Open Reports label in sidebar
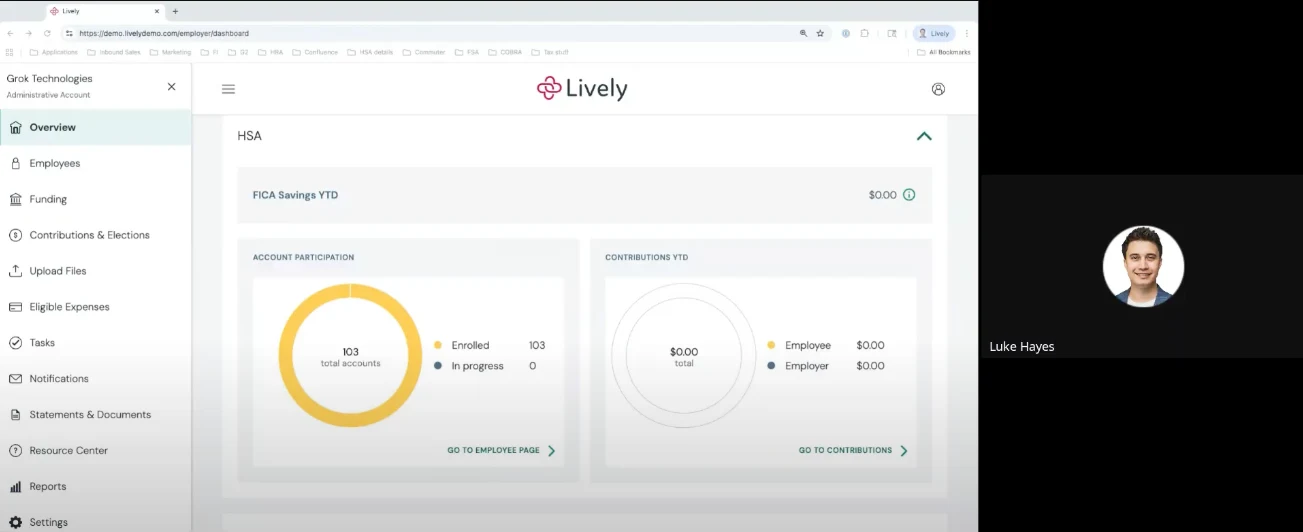 (48, 487)
